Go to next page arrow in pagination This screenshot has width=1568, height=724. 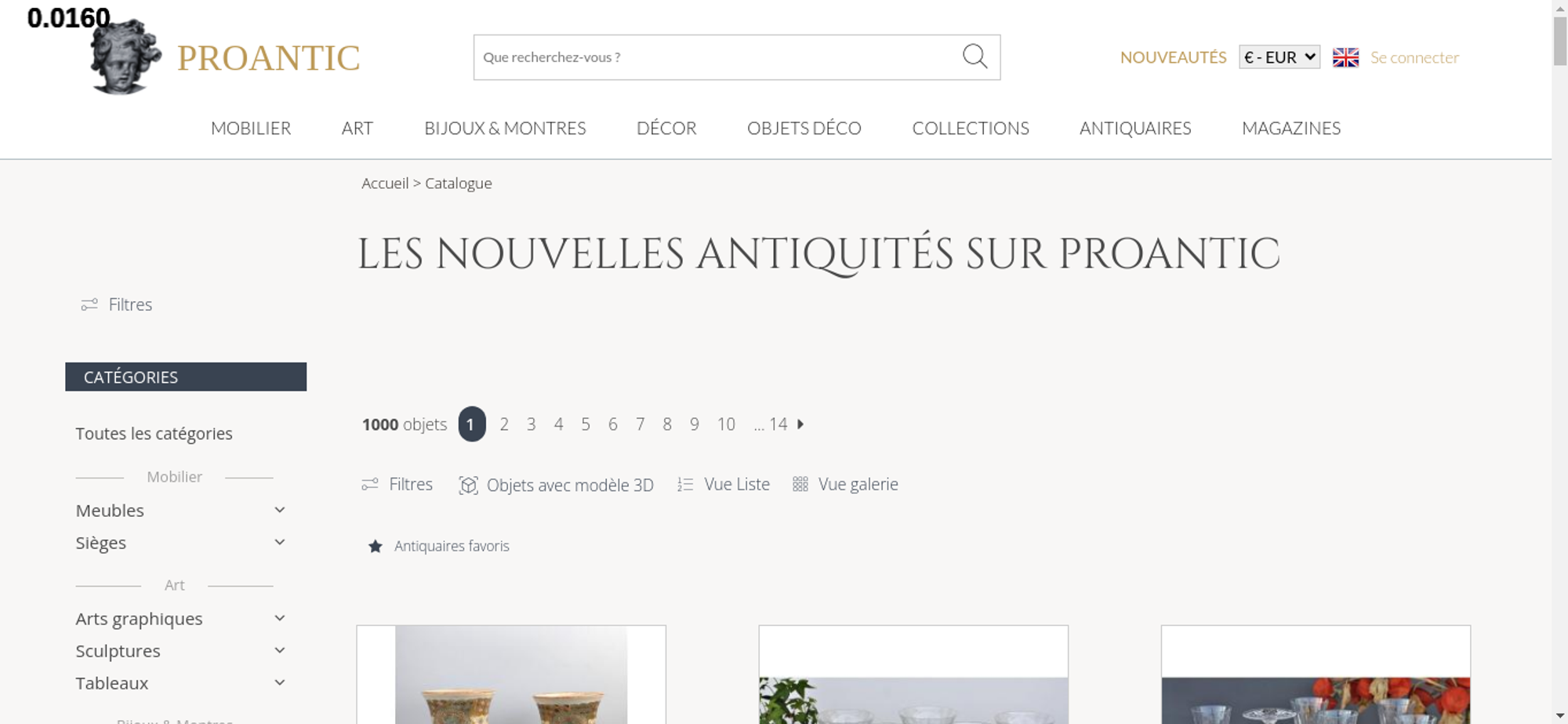pos(800,424)
